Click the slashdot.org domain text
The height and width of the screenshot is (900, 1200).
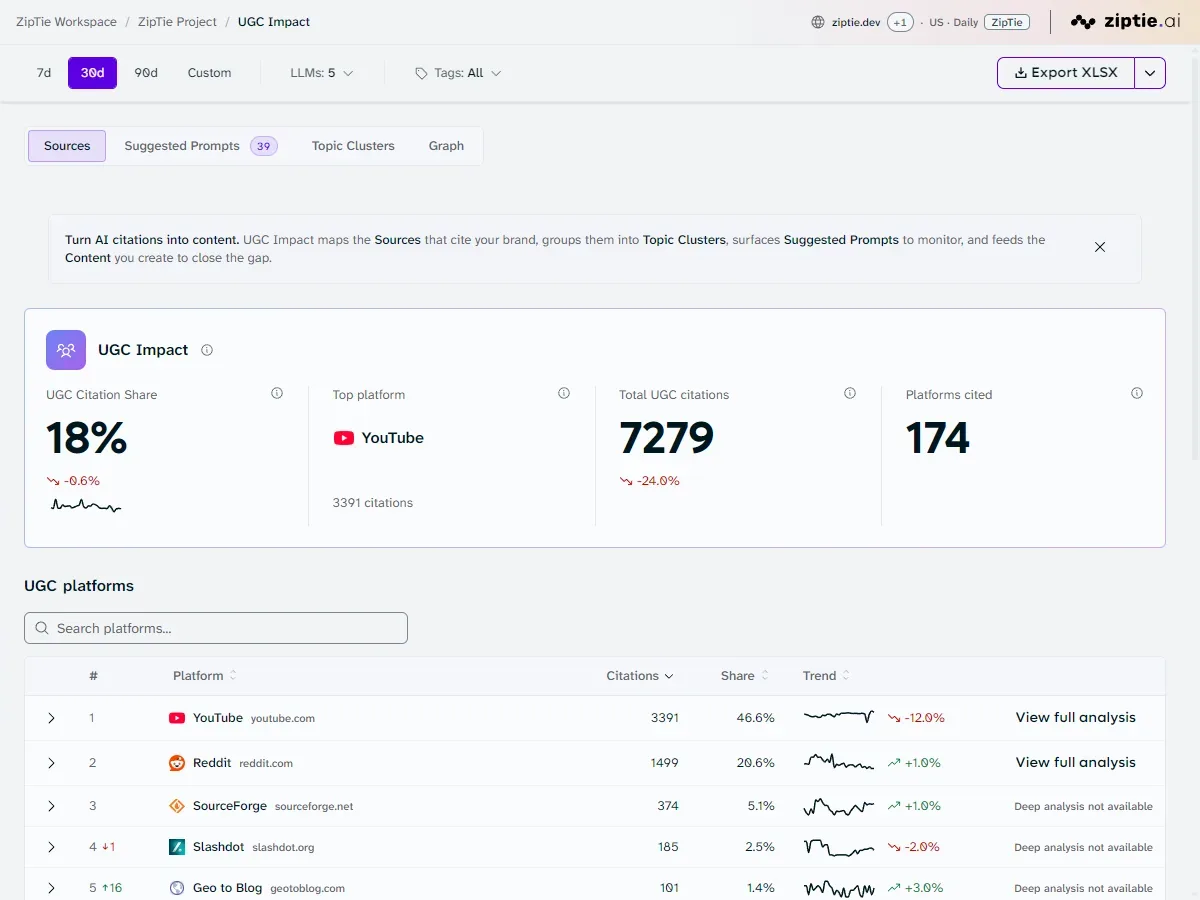coord(283,848)
